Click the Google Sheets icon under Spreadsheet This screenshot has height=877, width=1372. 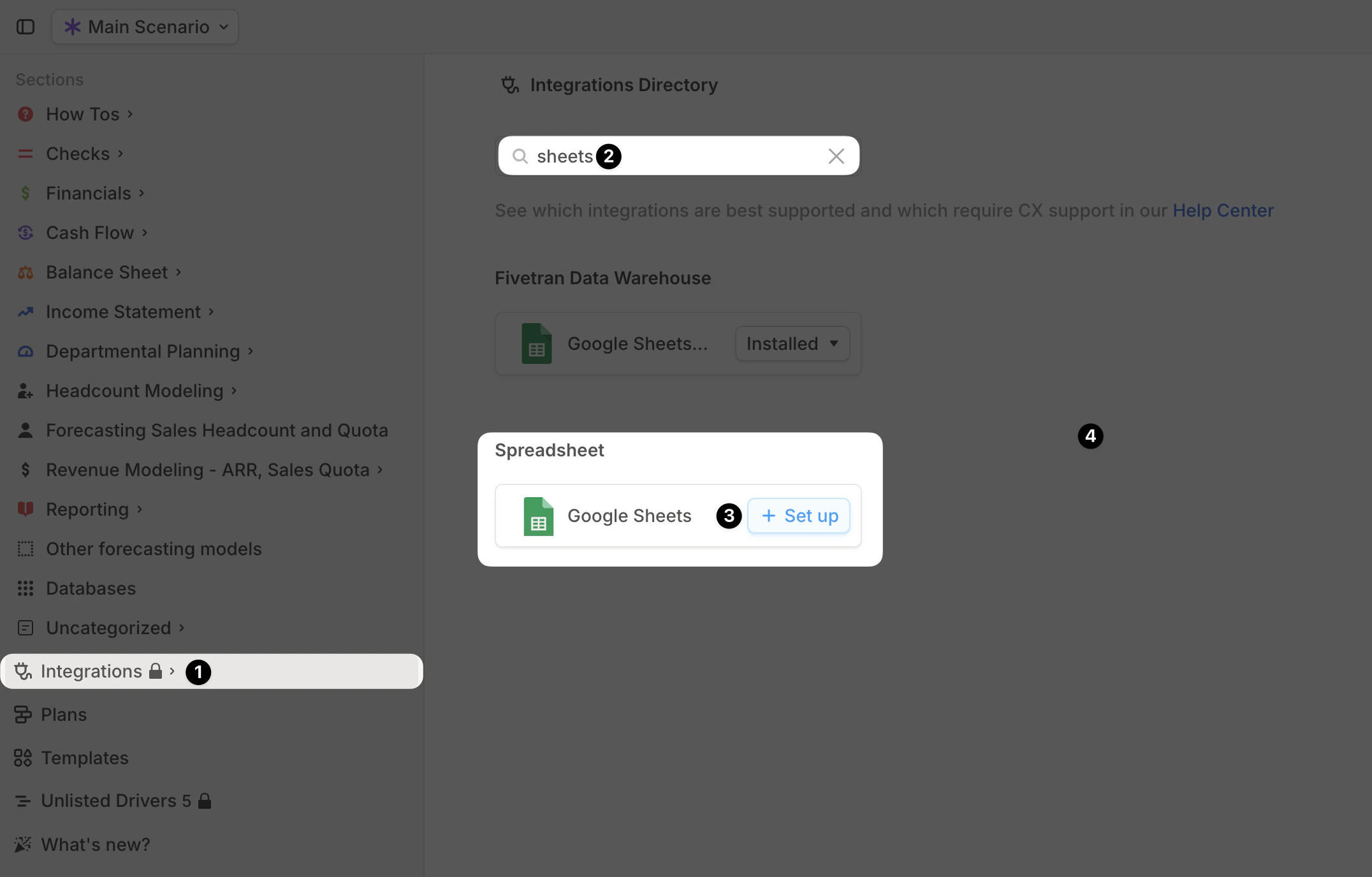(538, 517)
